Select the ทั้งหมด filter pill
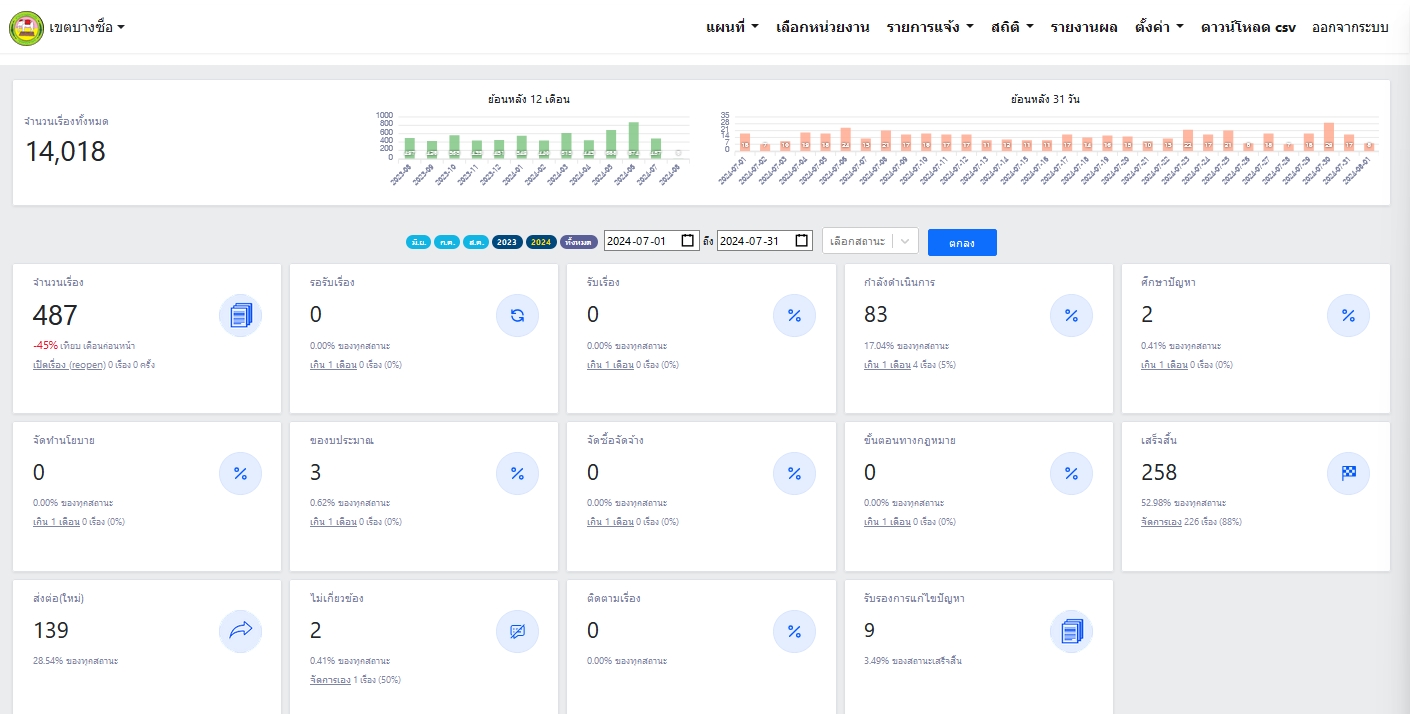 (578, 242)
